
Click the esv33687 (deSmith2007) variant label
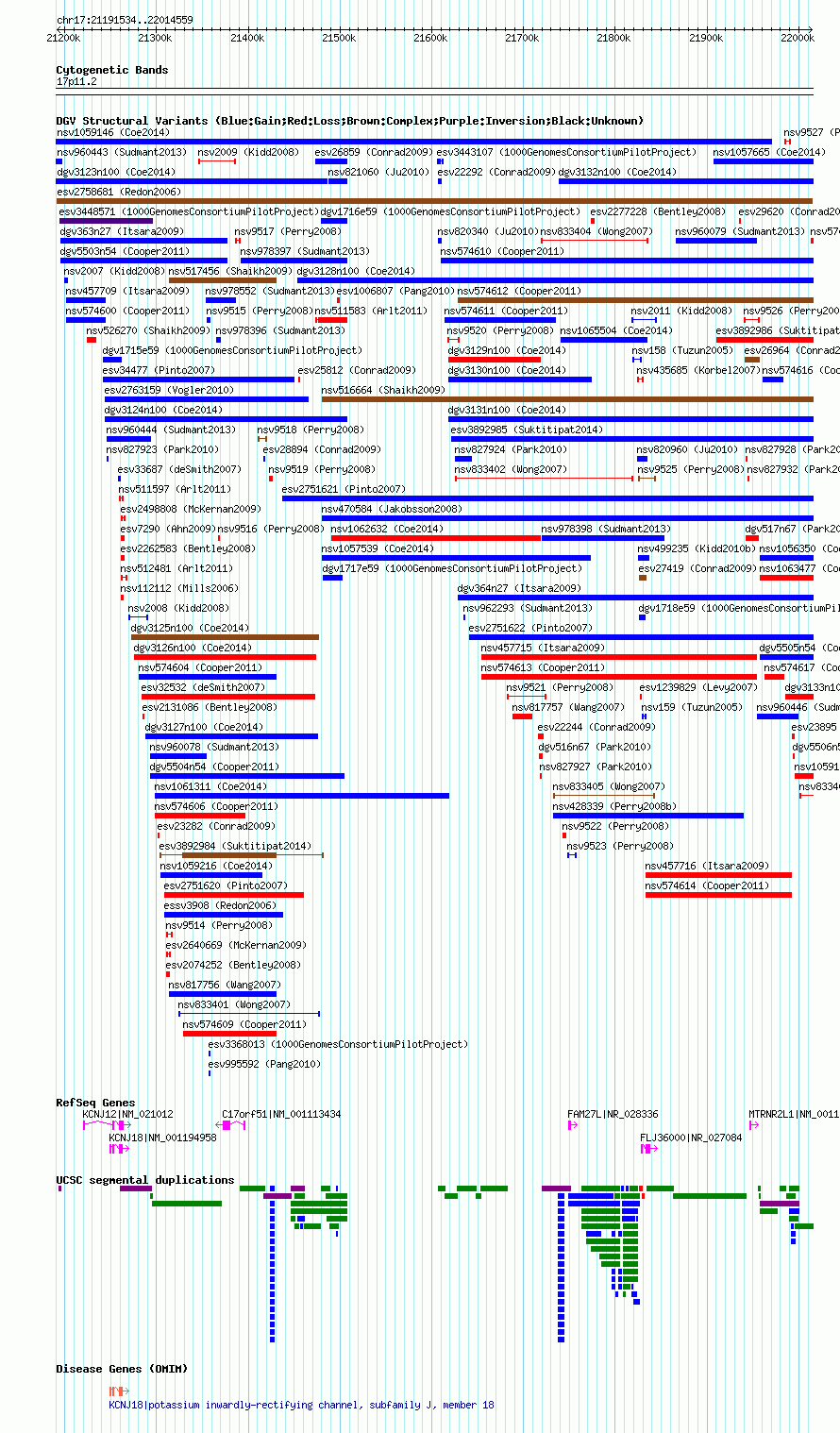click(x=179, y=469)
